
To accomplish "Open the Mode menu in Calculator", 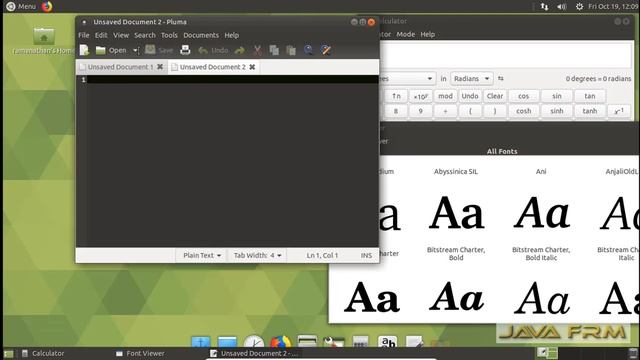I will pos(405,34).
